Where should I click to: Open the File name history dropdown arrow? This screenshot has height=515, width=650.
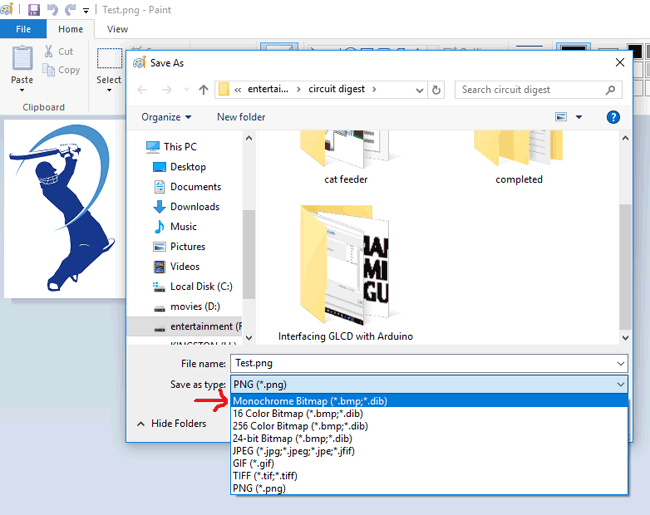pos(621,364)
